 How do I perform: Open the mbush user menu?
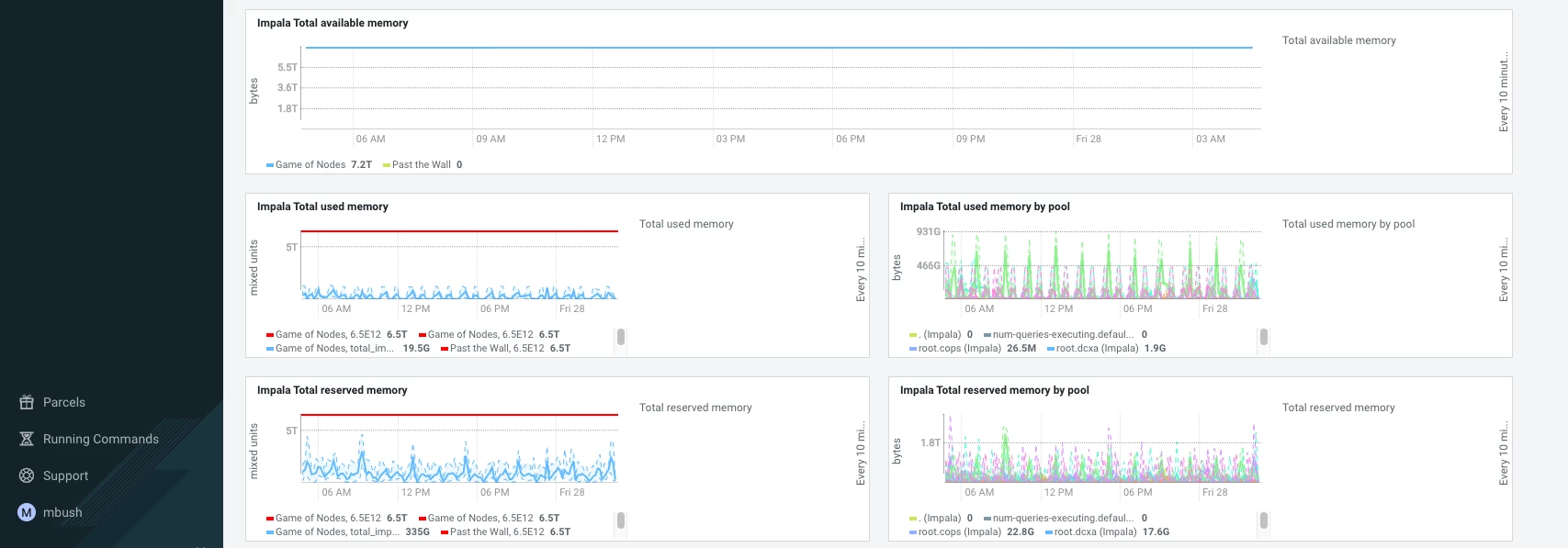(x=62, y=512)
